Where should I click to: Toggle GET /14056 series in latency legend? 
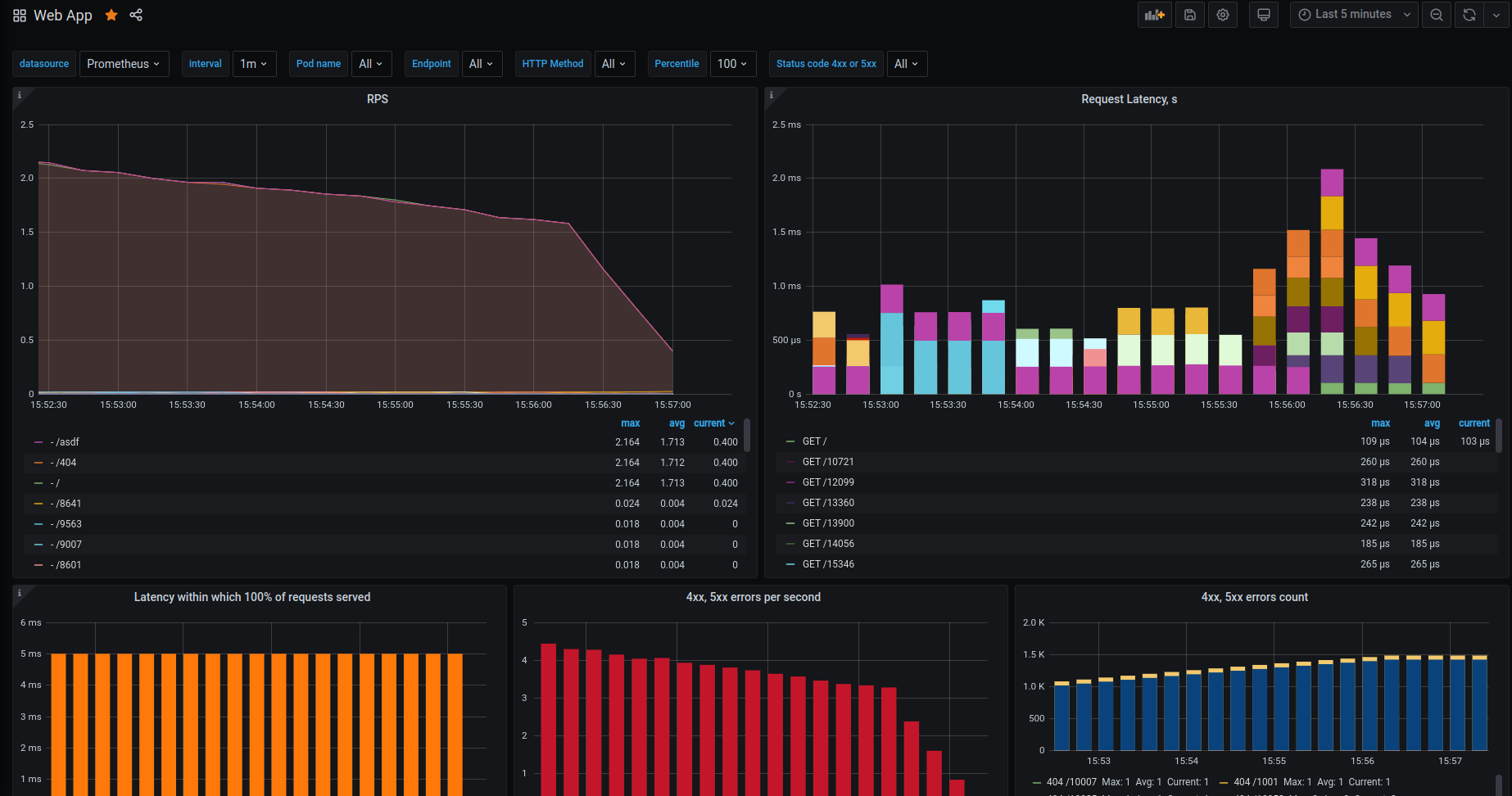point(828,544)
